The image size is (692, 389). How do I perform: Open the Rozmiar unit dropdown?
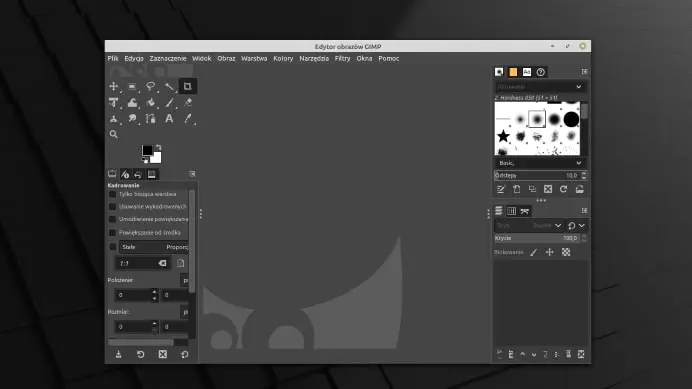(185, 312)
